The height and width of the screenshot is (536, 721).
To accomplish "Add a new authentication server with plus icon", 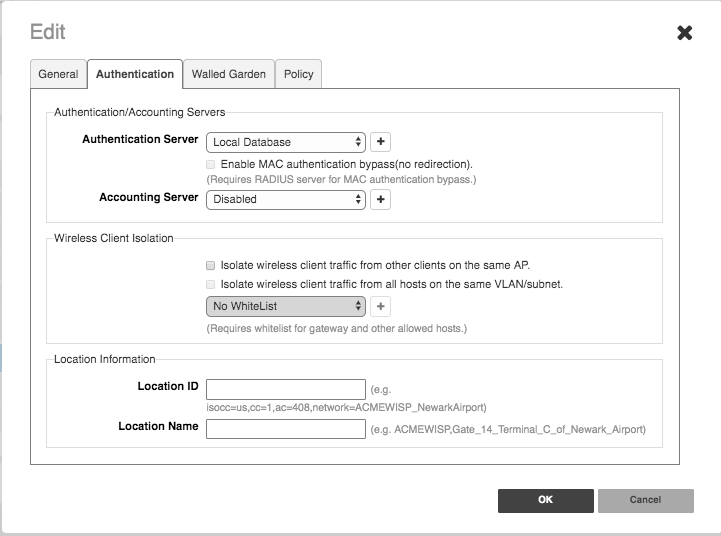I will [380, 142].
